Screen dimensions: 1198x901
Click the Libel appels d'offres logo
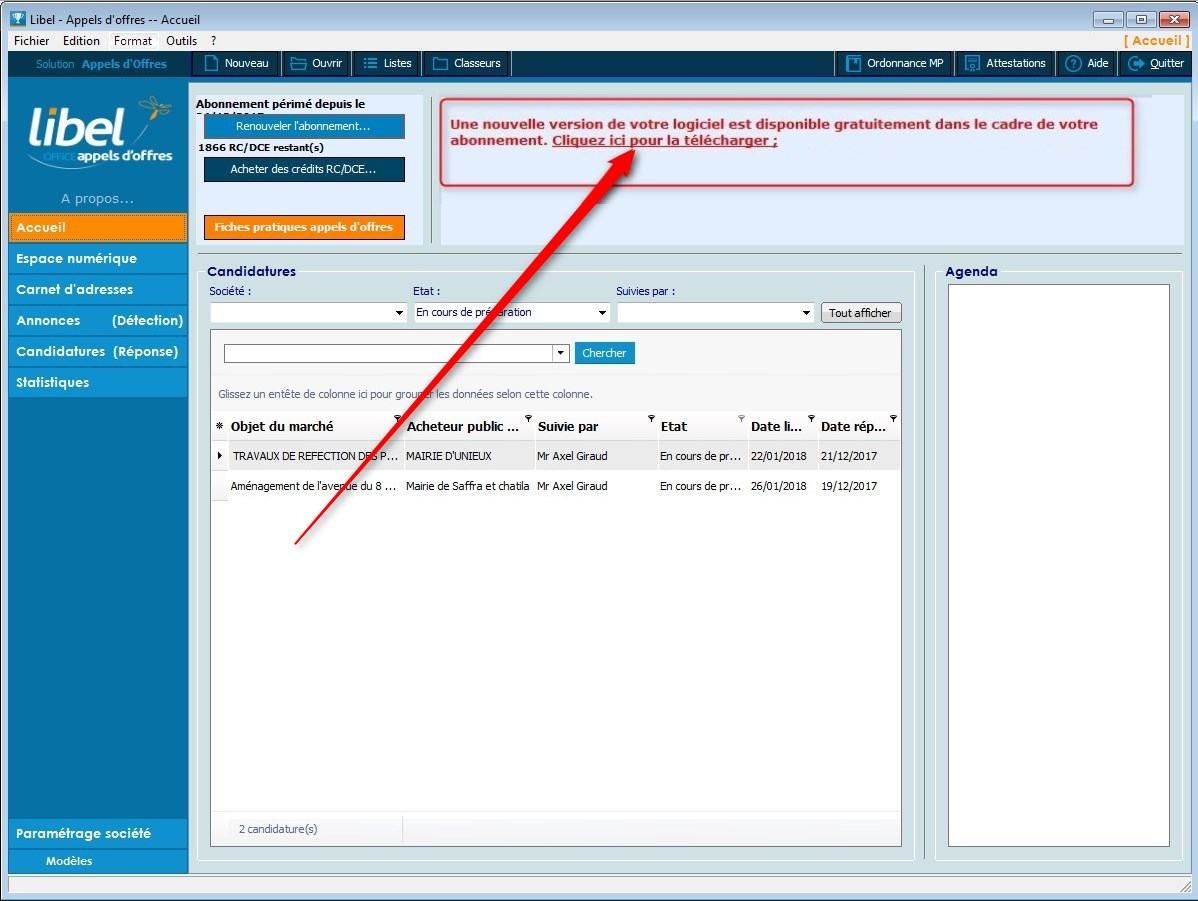99,131
